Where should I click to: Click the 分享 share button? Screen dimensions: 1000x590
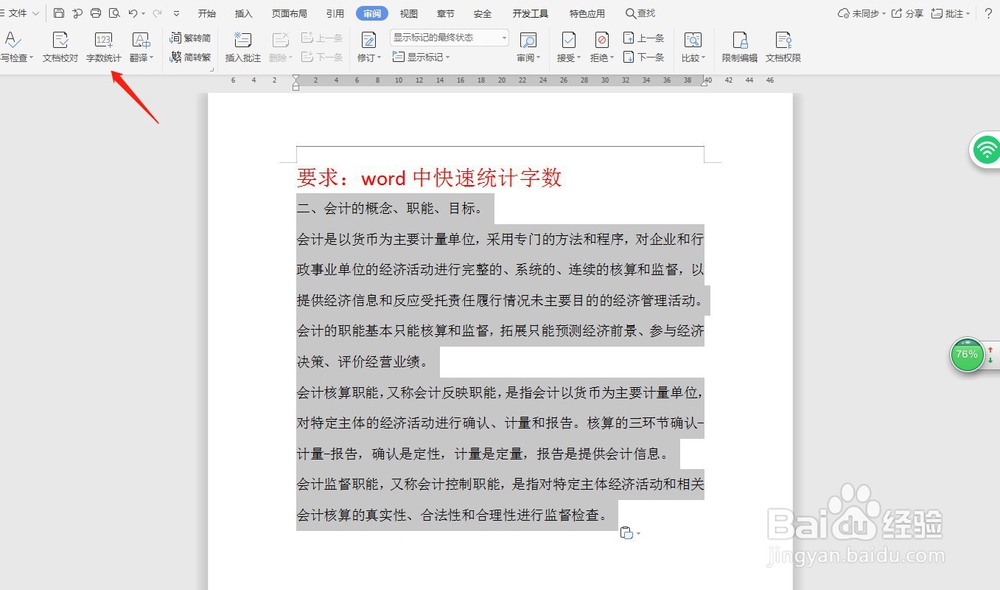tap(908, 13)
